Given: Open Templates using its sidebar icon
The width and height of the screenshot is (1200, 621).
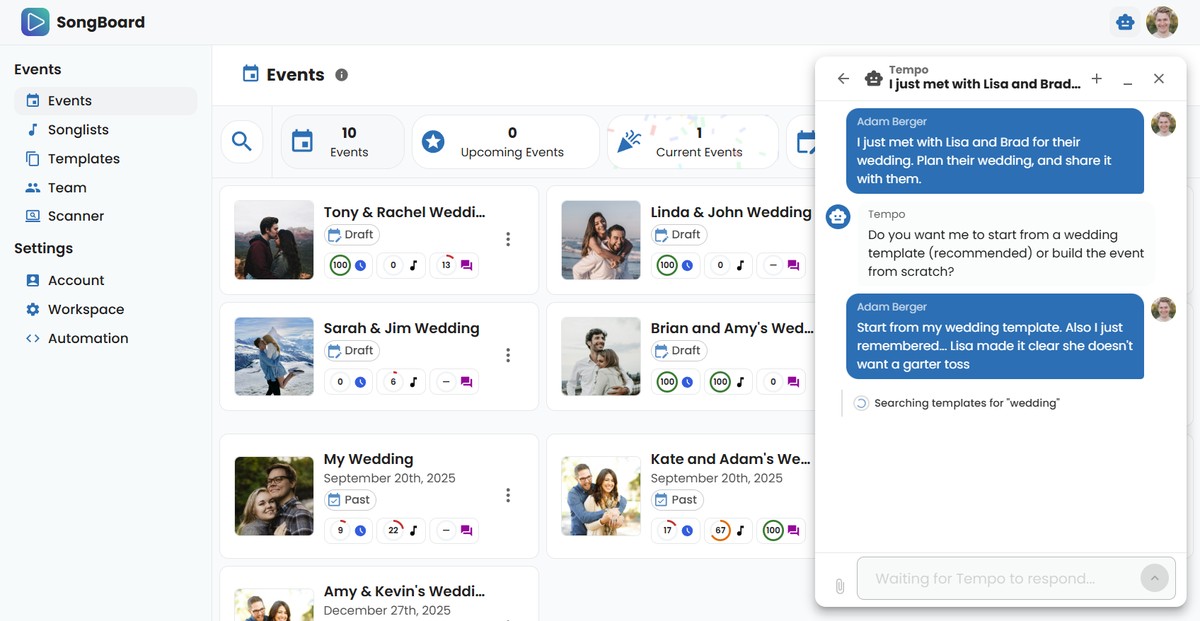Looking at the screenshot, I should (x=31, y=158).
